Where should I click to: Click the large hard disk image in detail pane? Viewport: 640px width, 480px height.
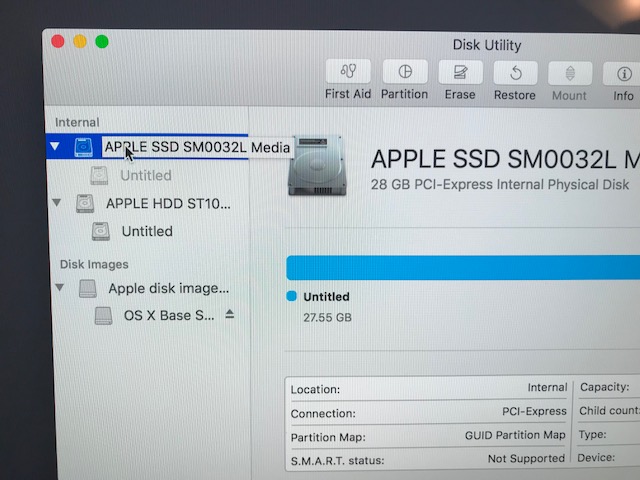pyautogui.click(x=318, y=165)
